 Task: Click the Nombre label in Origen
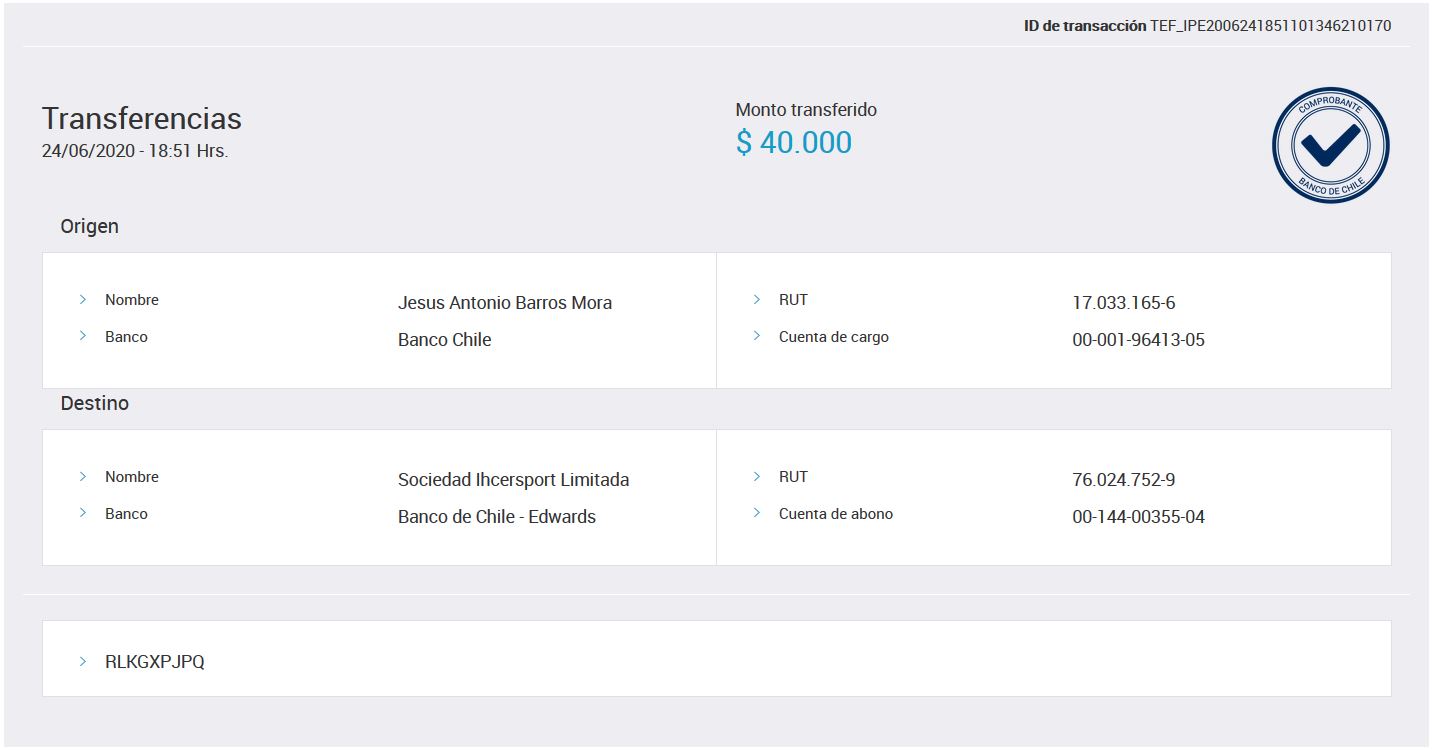click(x=132, y=300)
